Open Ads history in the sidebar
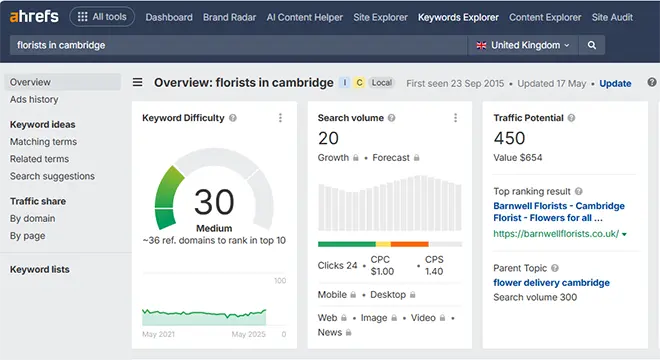The image size is (660, 360). [x=34, y=99]
